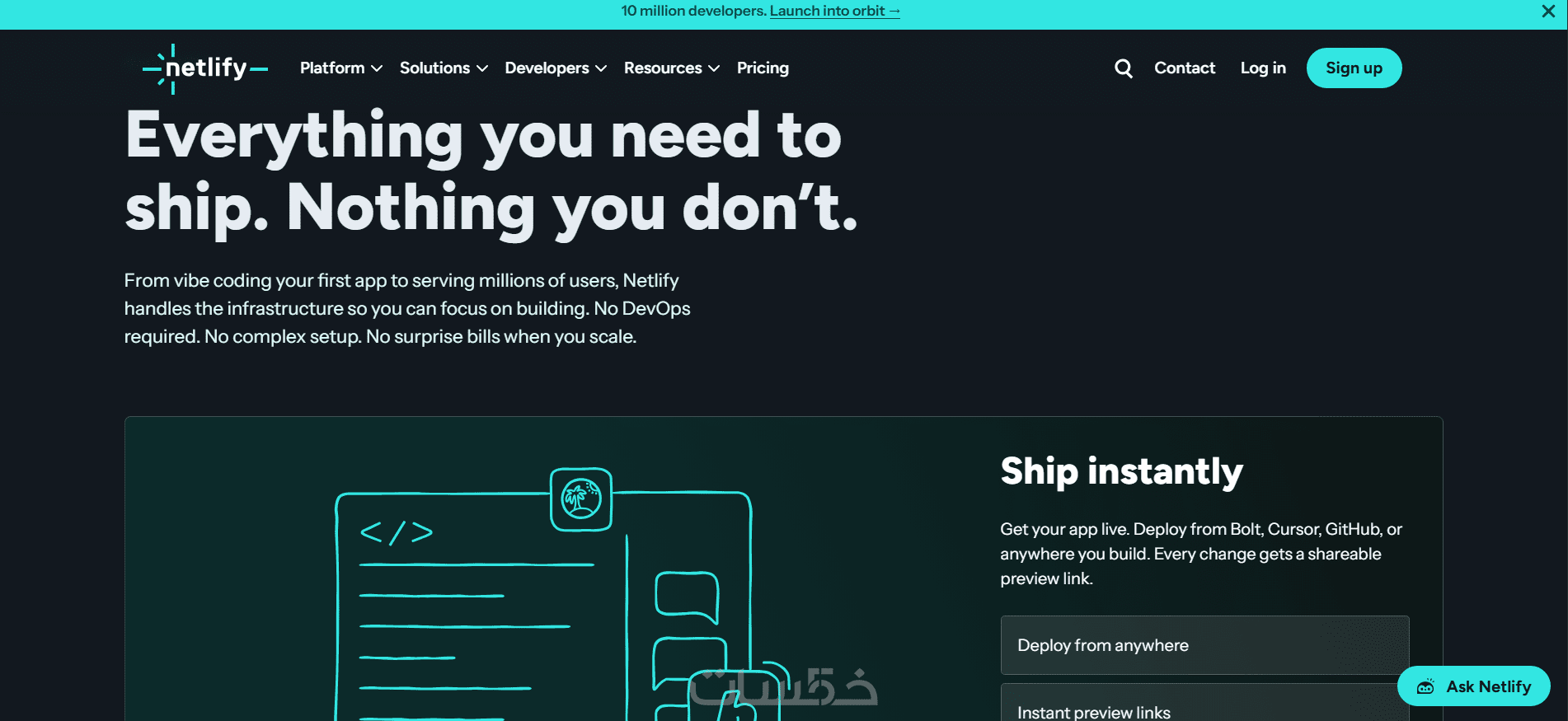Expand the Platform dropdown menu
The height and width of the screenshot is (721, 1568).
[340, 68]
